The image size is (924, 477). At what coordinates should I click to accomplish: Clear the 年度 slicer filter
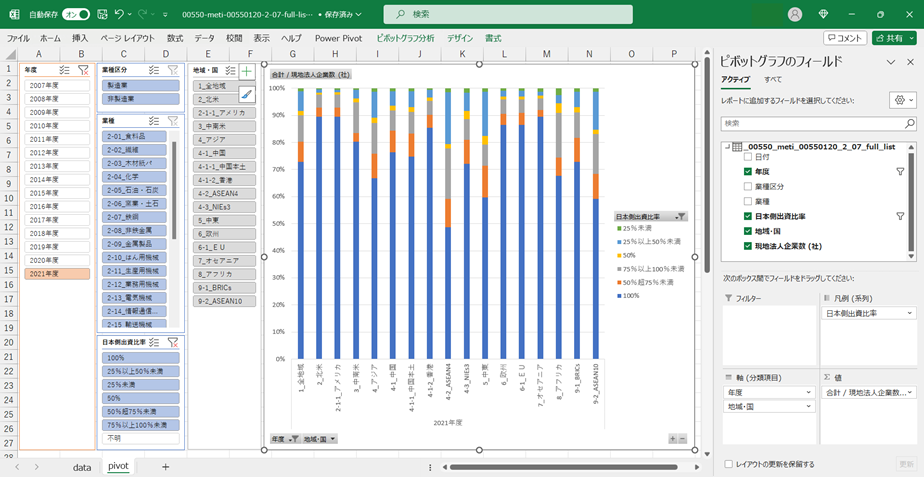[84, 70]
